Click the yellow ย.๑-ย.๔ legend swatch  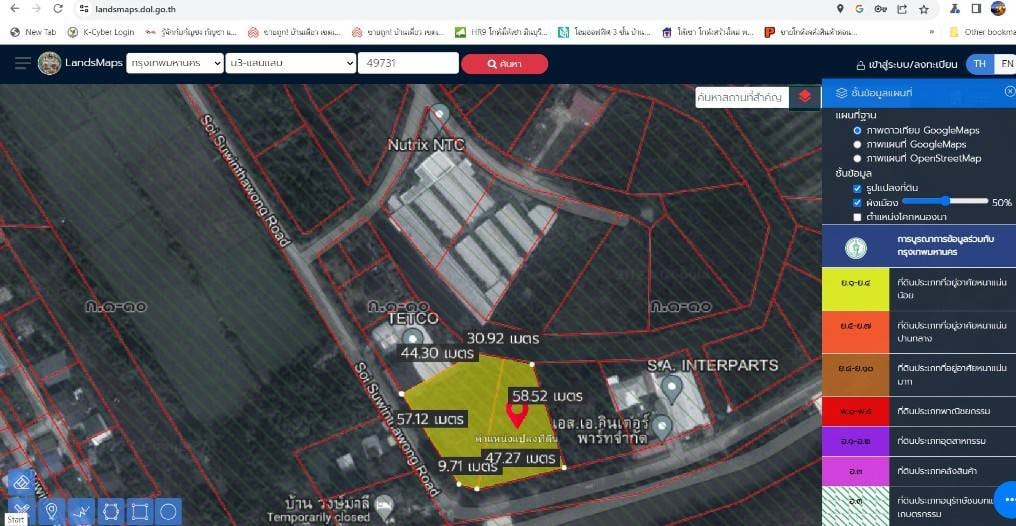pyautogui.click(x=855, y=289)
